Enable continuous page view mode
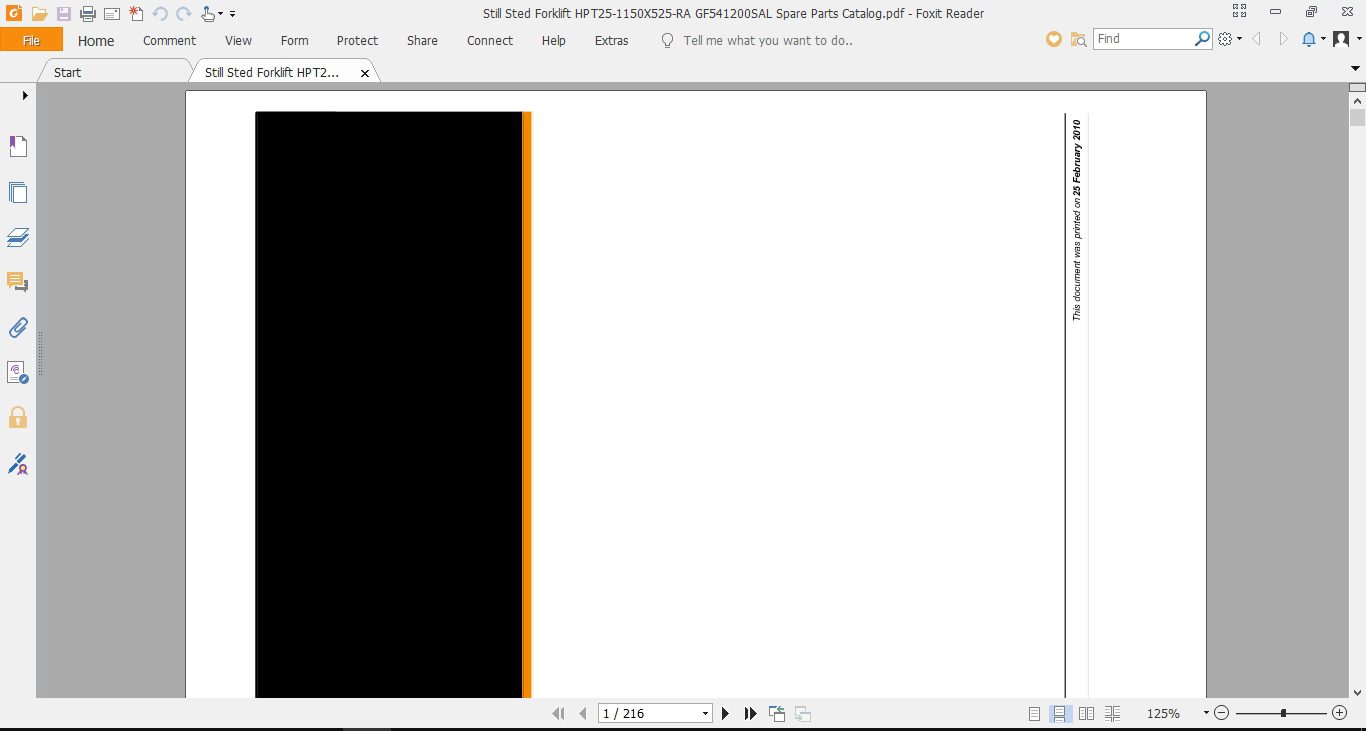This screenshot has height=731, width=1366. (x=1059, y=713)
